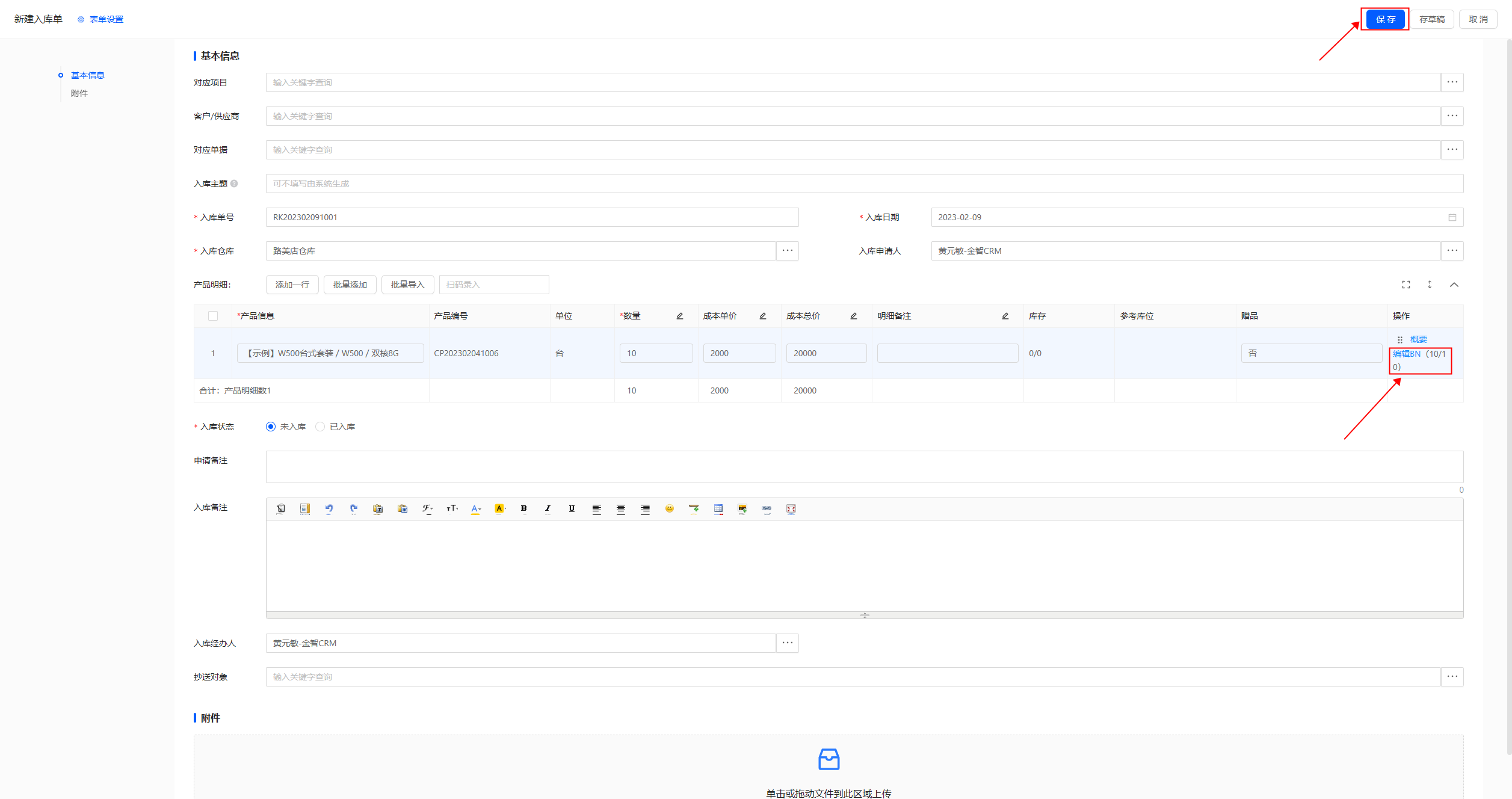Click the 取消 button
Image resolution: width=1512 pixels, height=799 pixels.
click(1478, 19)
